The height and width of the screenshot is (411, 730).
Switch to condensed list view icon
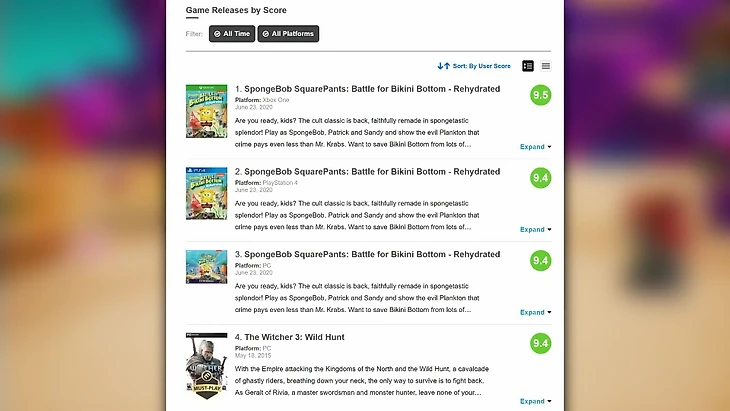point(546,66)
